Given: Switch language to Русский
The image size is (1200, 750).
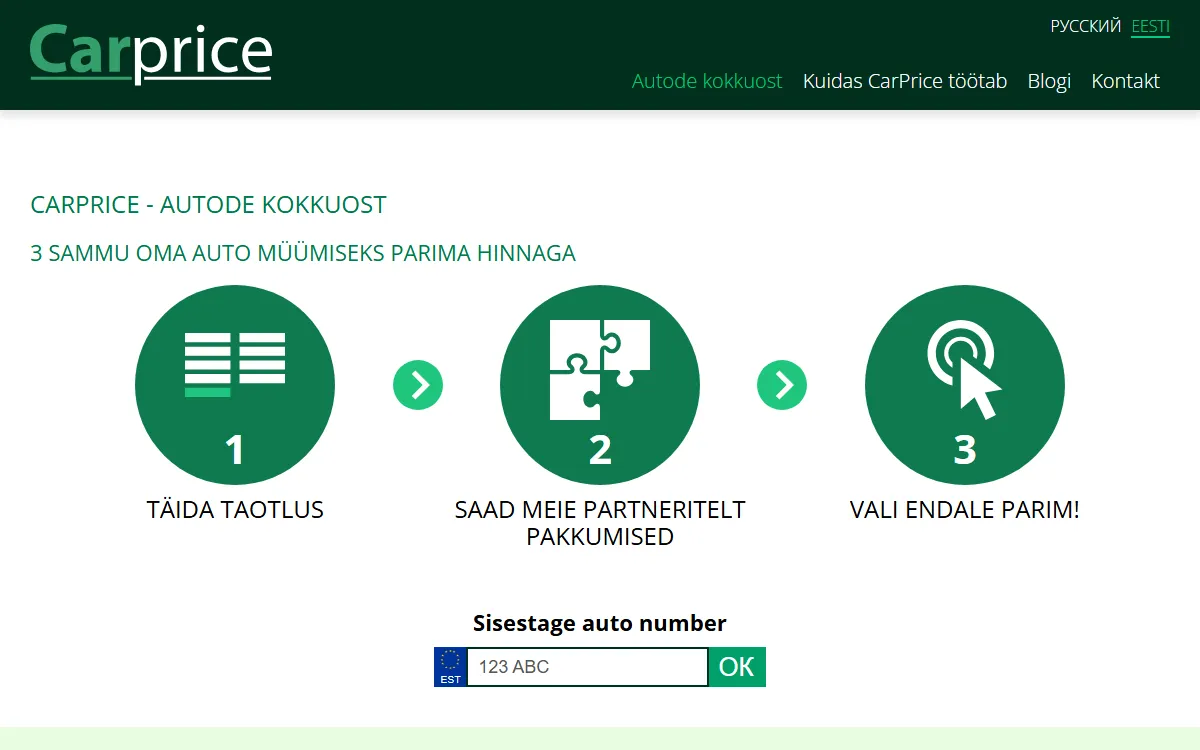Looking at the screenshot, I should point(1085,27).
